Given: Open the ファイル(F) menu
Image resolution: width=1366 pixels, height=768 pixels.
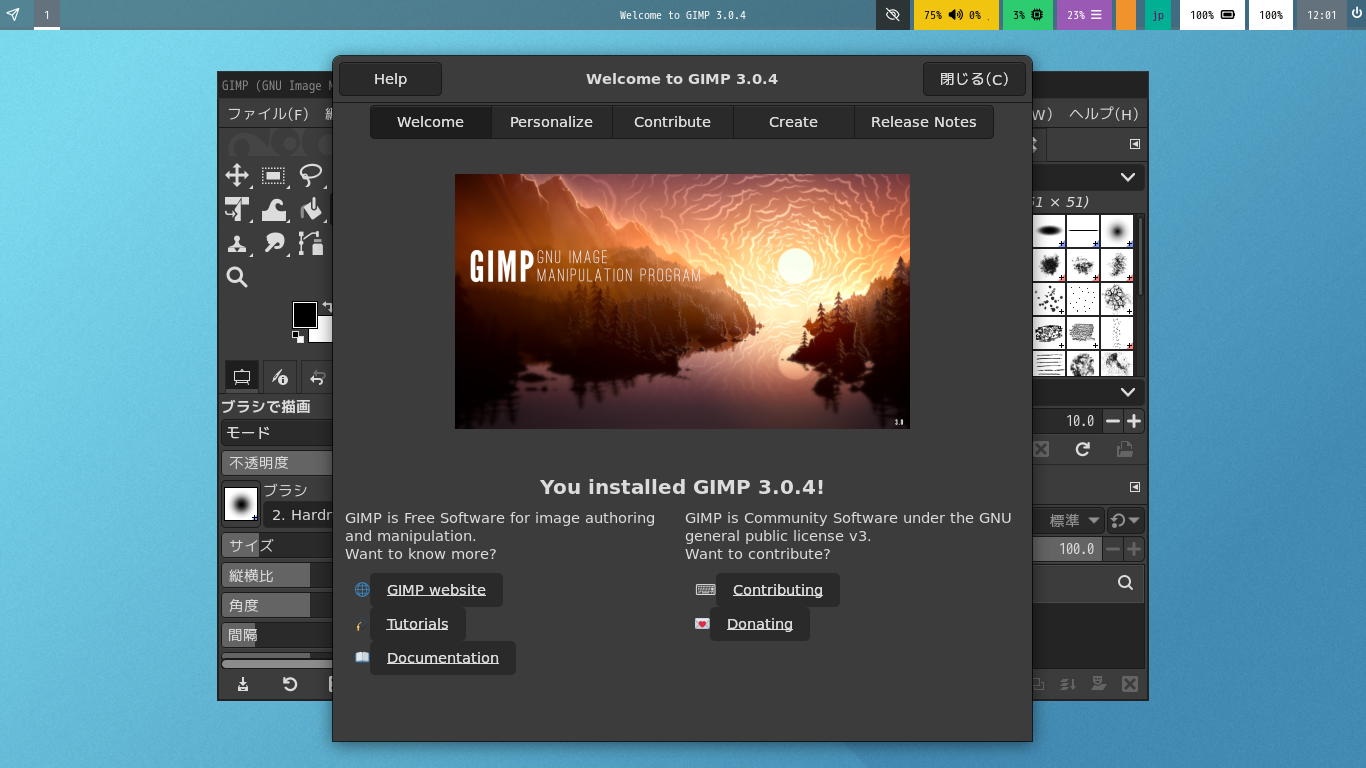Looking at the screenshot, I should coord(268,114).
